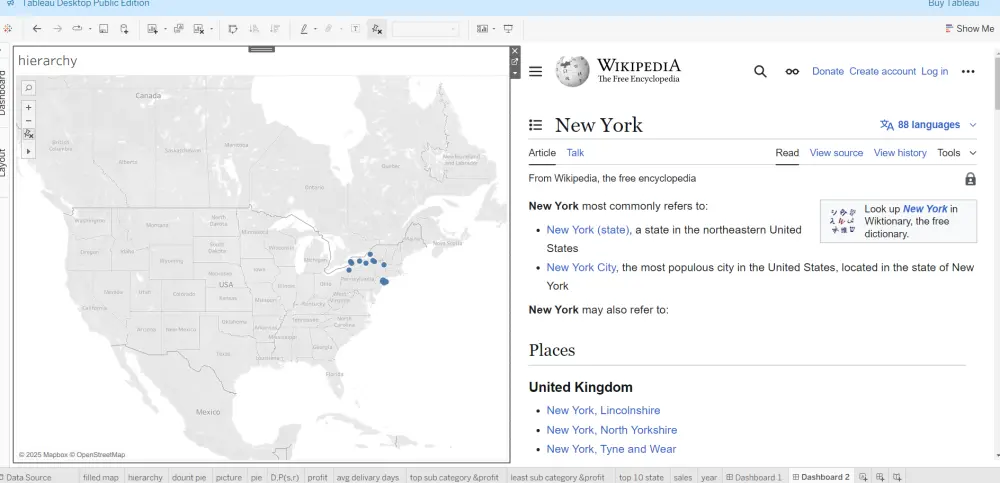Click the New Worksheet toolbar icon
This screenshot has height=483, width=1000.
point(152,29)
